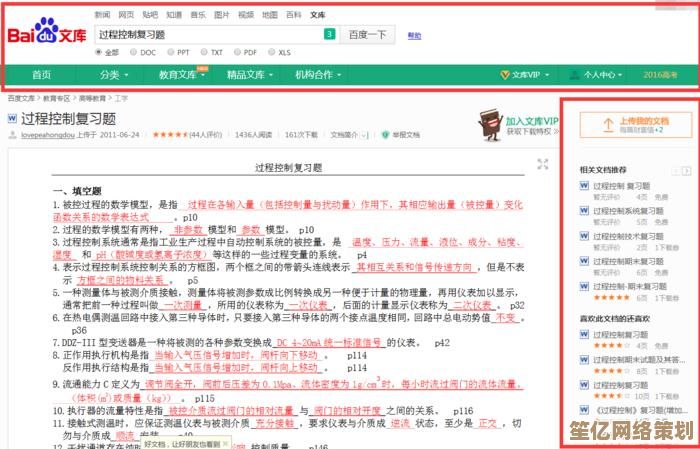
Task: Select the PDF file type filter
Action: click(x=241, y=52)
